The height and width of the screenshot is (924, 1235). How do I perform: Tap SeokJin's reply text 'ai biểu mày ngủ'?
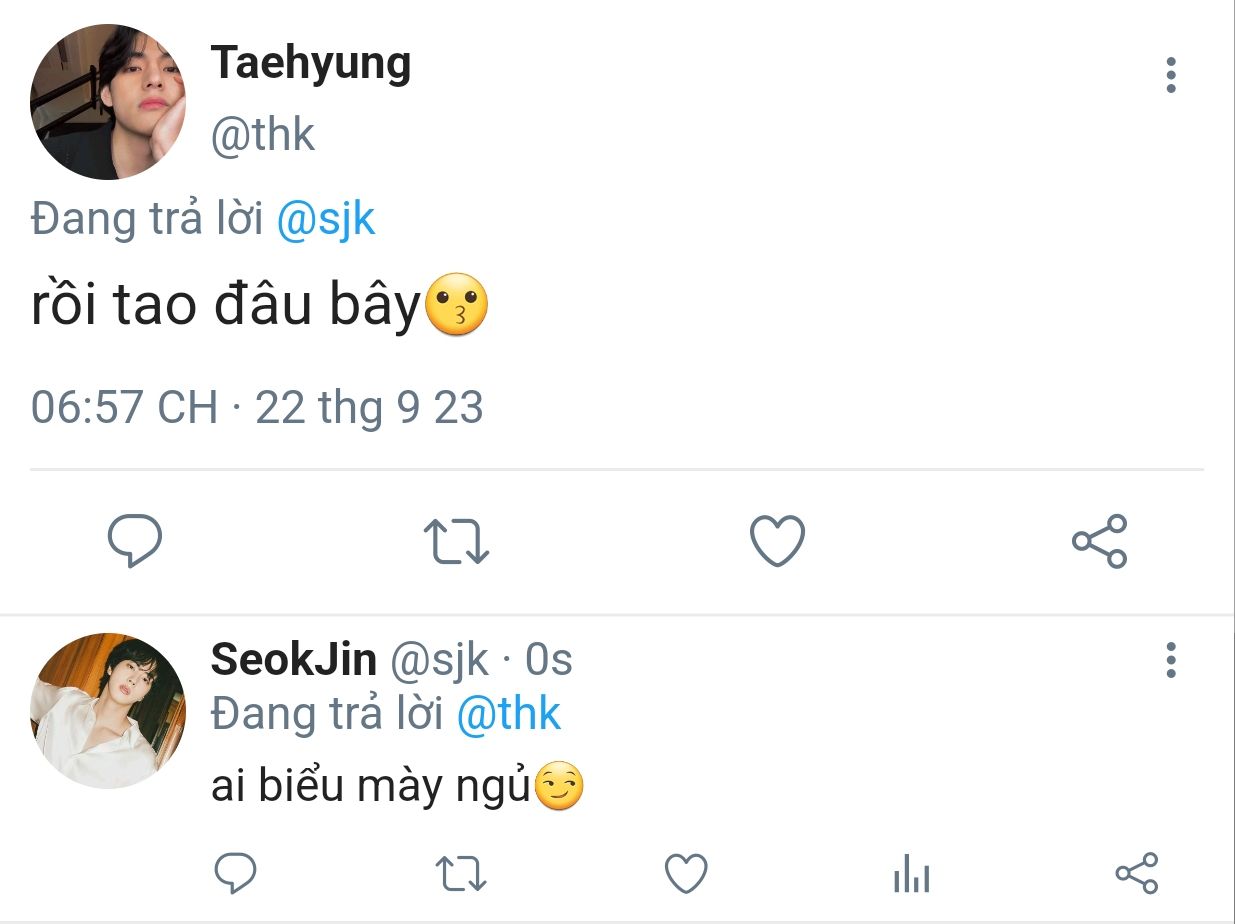369,788
